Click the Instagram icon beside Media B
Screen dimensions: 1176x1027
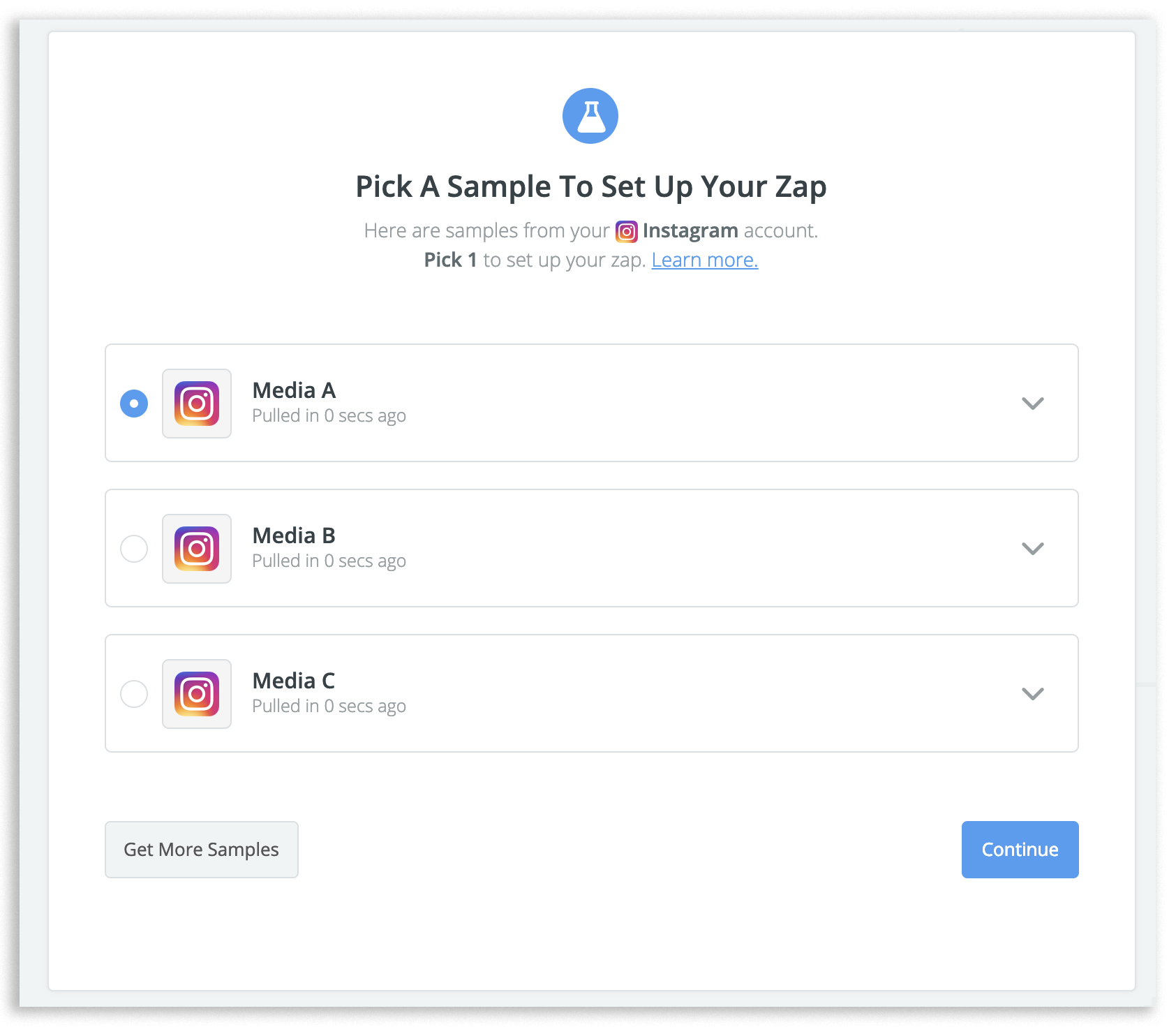click(x=197, y=549)
